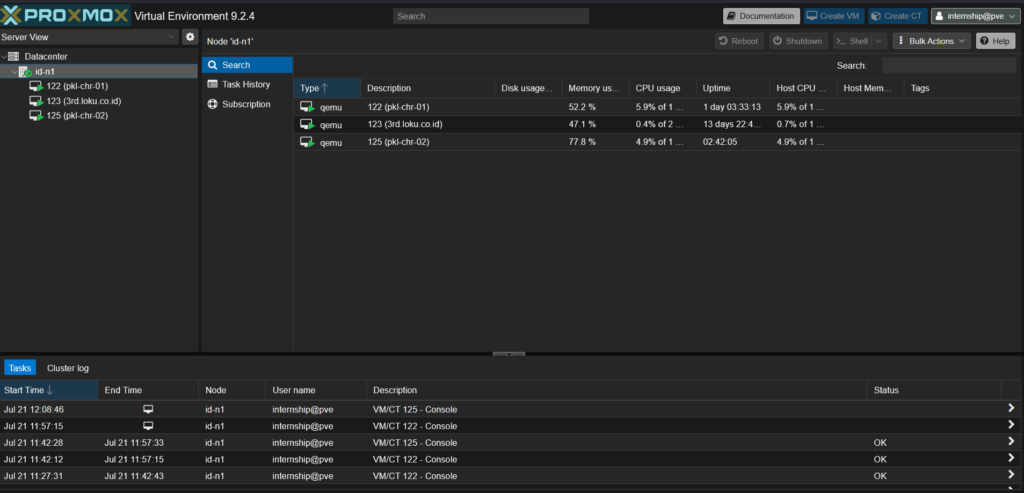Sort by the Description column header in the VM grid
This screenshot has height=493, width=1024.
(427, 88)
